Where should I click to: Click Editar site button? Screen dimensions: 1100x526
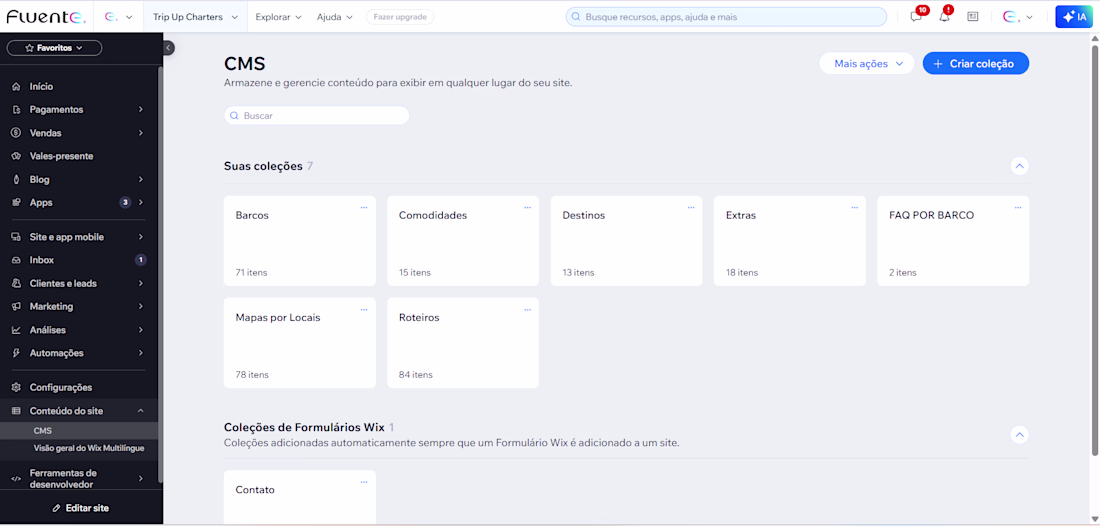coord(81,508)
